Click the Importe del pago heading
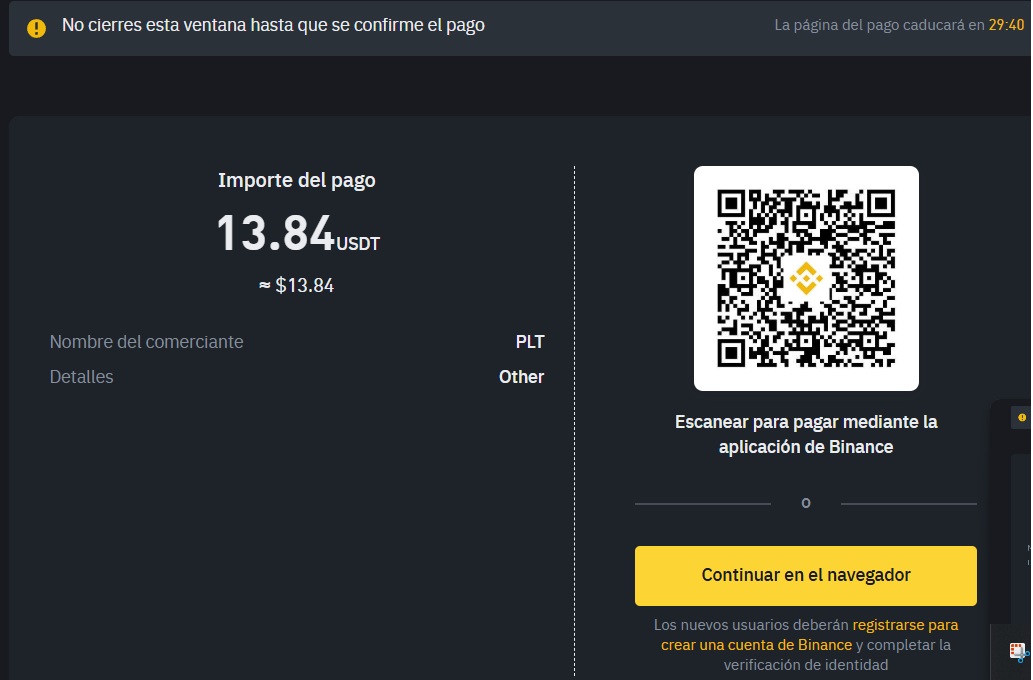The width and height of the screenshot is (1033, 680). pyautogui.click(x=297, y=181)
